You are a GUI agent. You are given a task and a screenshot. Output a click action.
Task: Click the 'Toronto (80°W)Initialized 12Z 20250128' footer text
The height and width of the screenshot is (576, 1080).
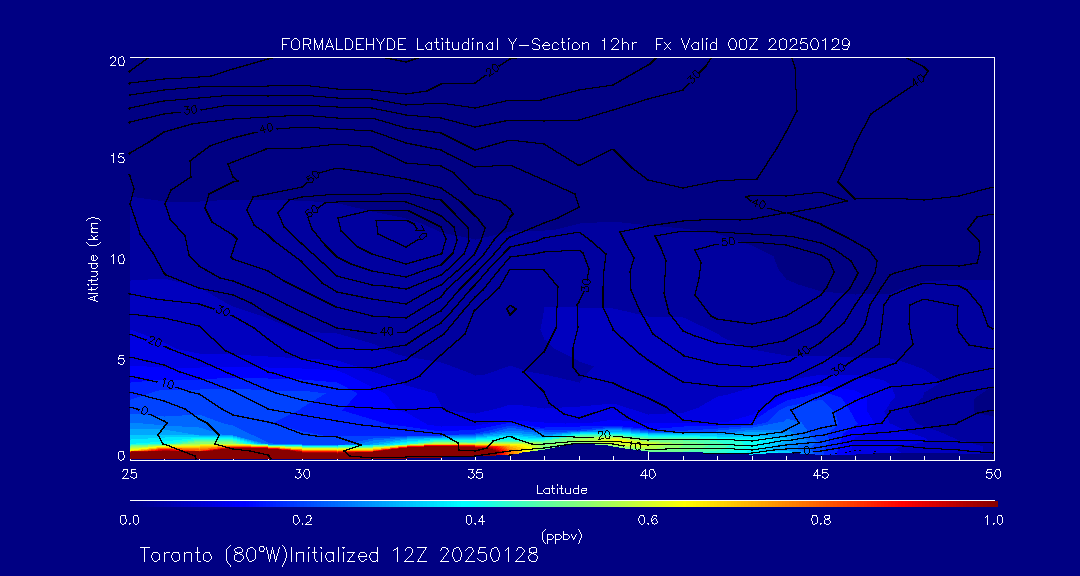coord(339,555)
